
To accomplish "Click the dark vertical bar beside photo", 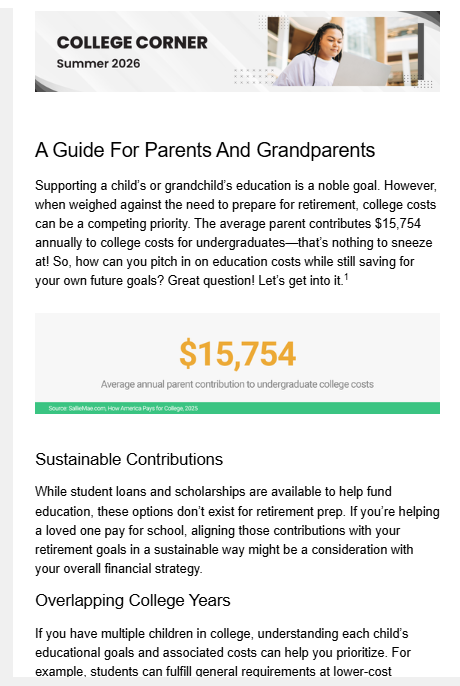I will point(421,51).
